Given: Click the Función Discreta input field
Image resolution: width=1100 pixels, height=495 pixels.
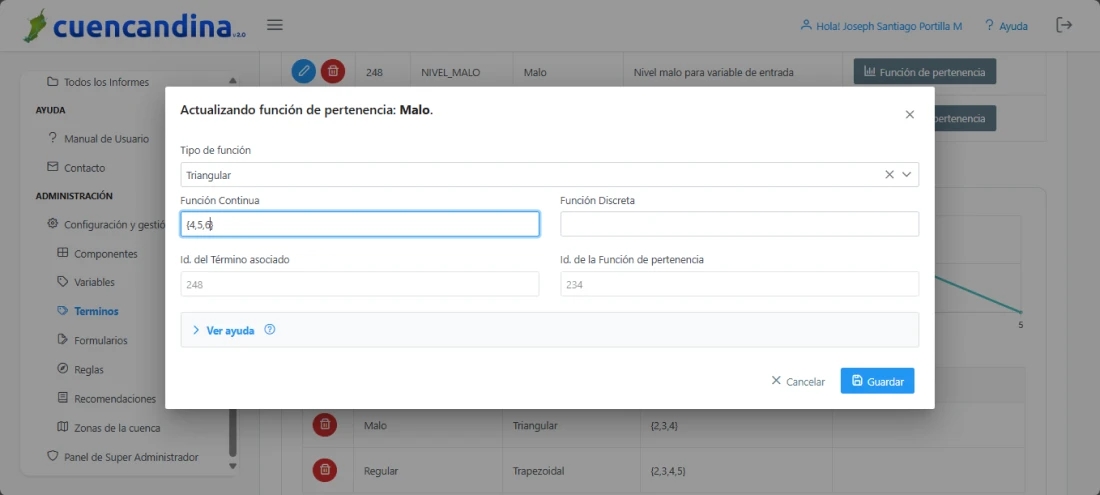Looking at the screenshot, I should point(739,224).
